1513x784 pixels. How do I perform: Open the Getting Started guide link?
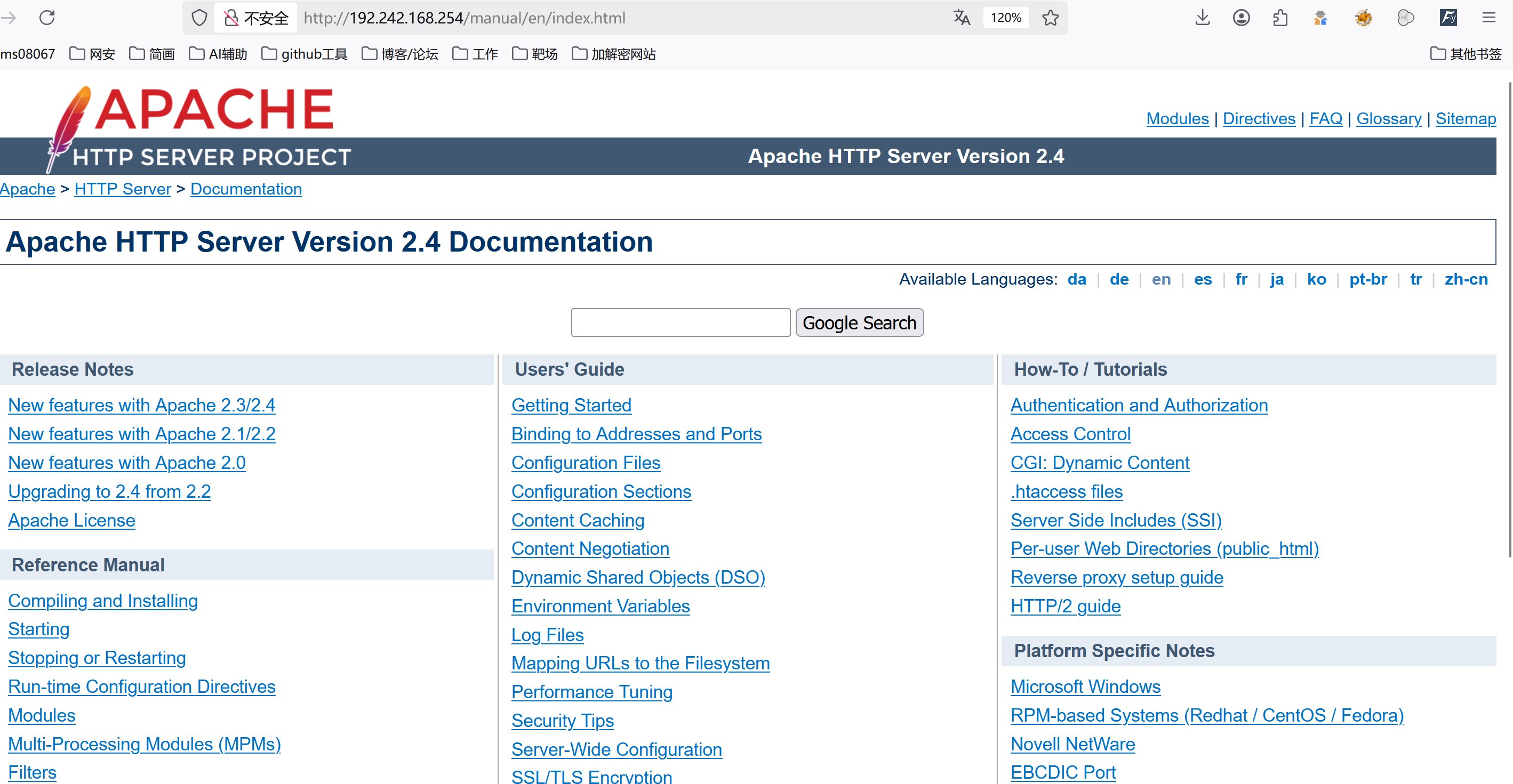(571, 405)
